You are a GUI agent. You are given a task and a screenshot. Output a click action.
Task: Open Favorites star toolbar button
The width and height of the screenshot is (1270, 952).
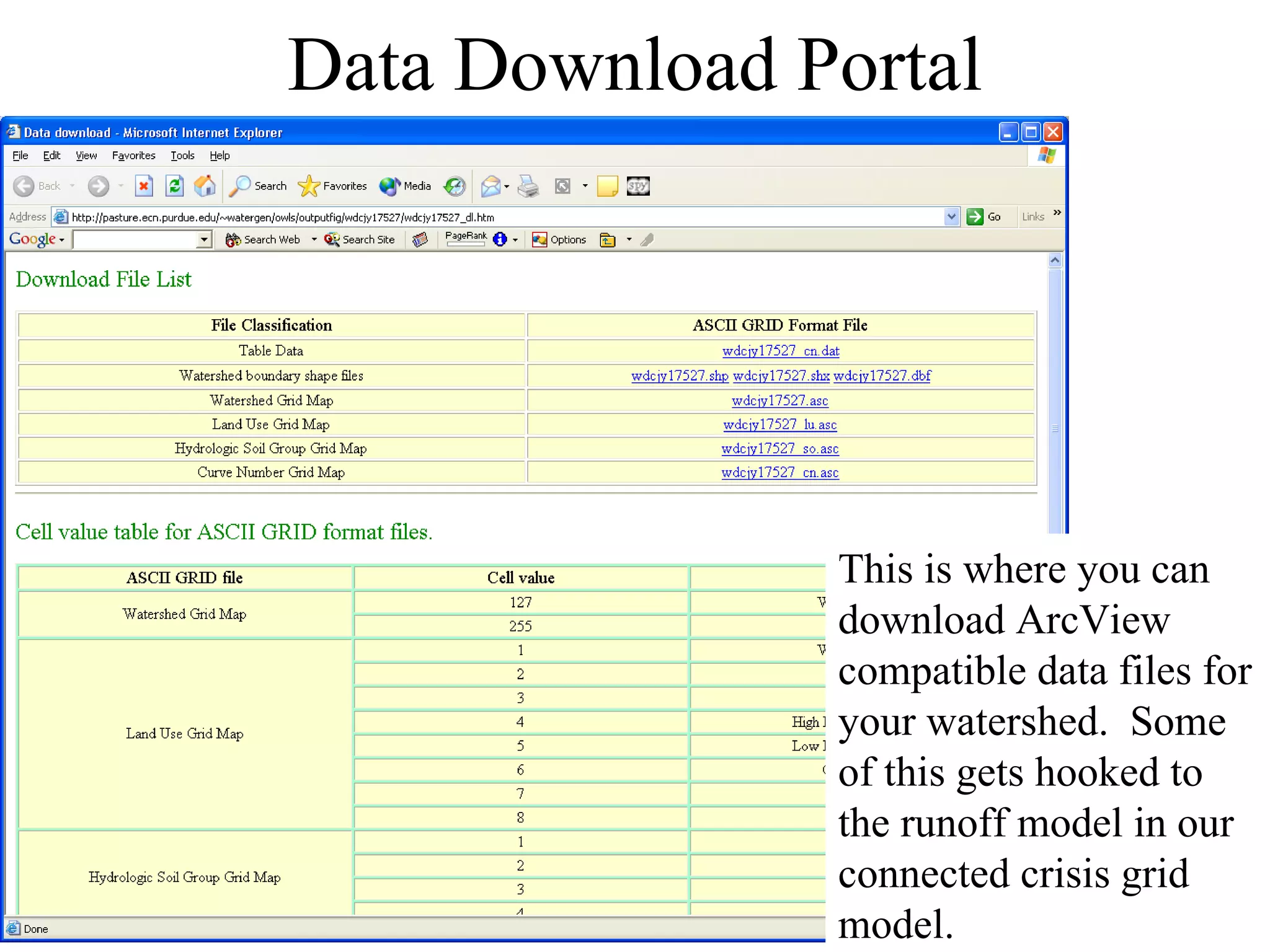click(332, 186)
